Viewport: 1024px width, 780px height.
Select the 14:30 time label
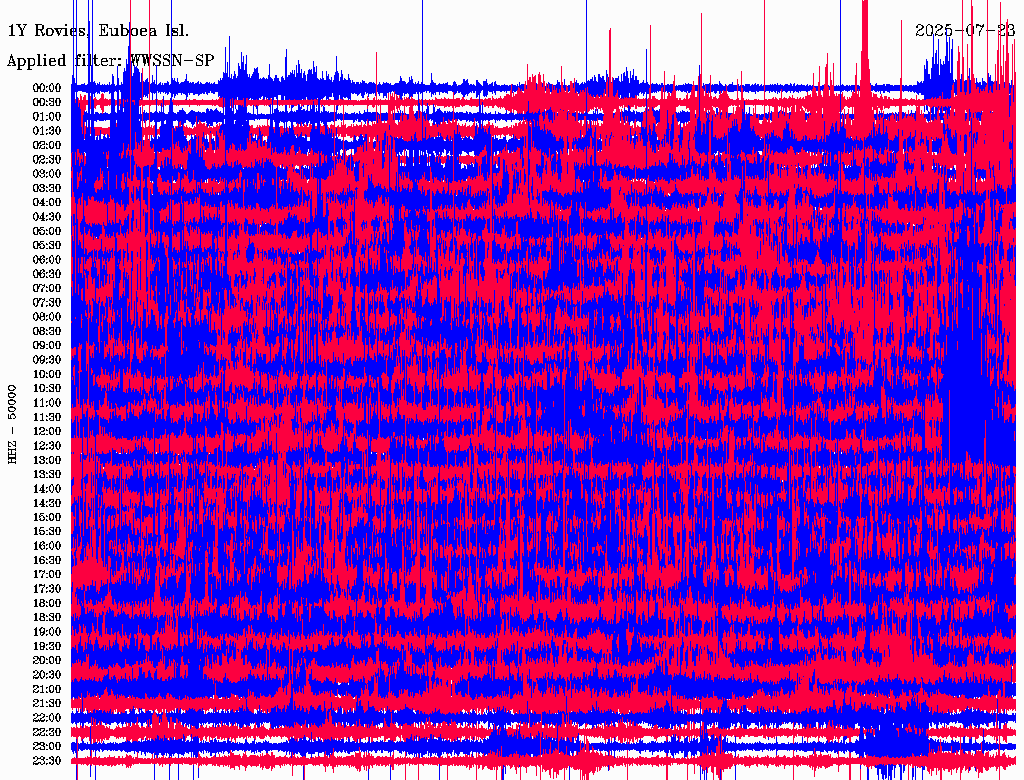pos(47,503)
